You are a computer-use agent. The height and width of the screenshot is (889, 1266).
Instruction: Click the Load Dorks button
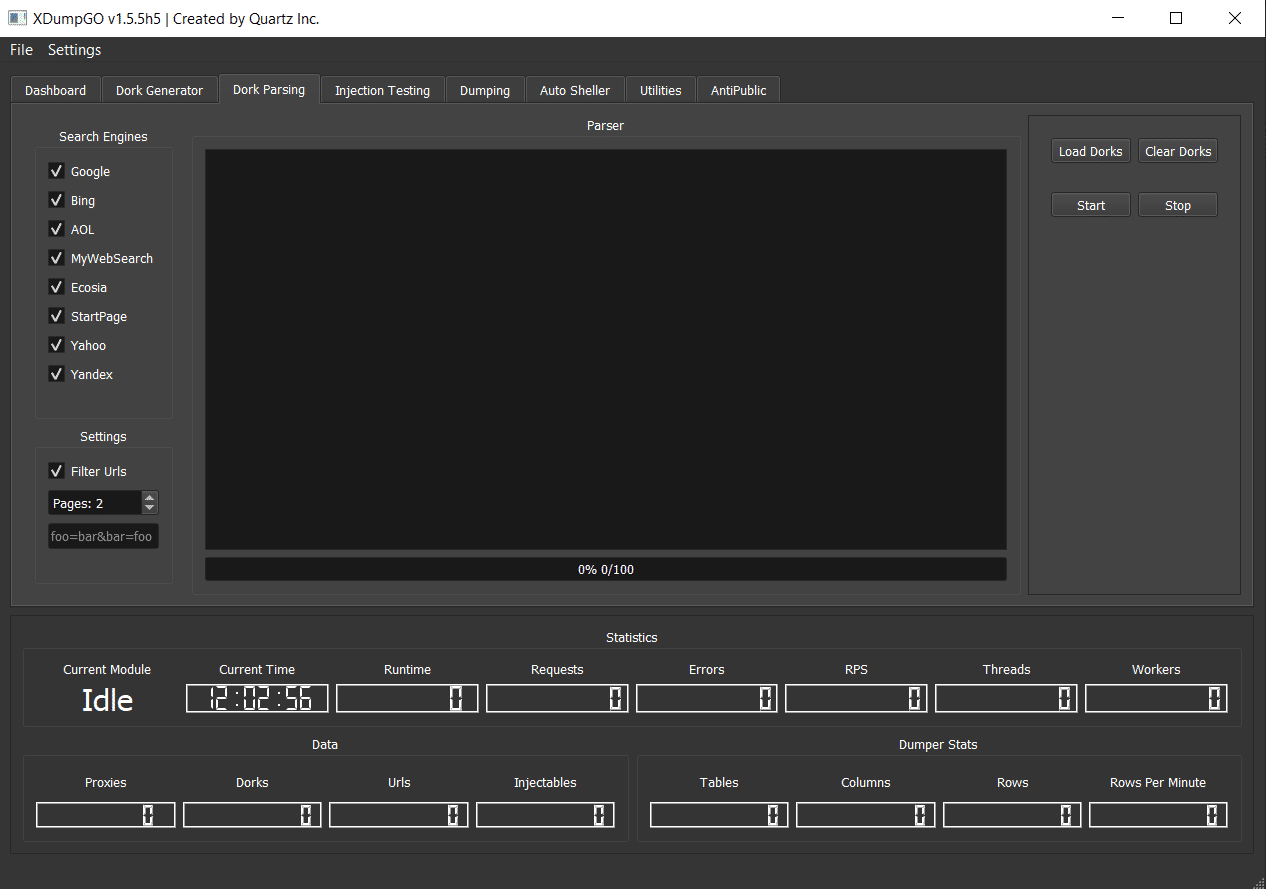click(x=1091, y=151)
